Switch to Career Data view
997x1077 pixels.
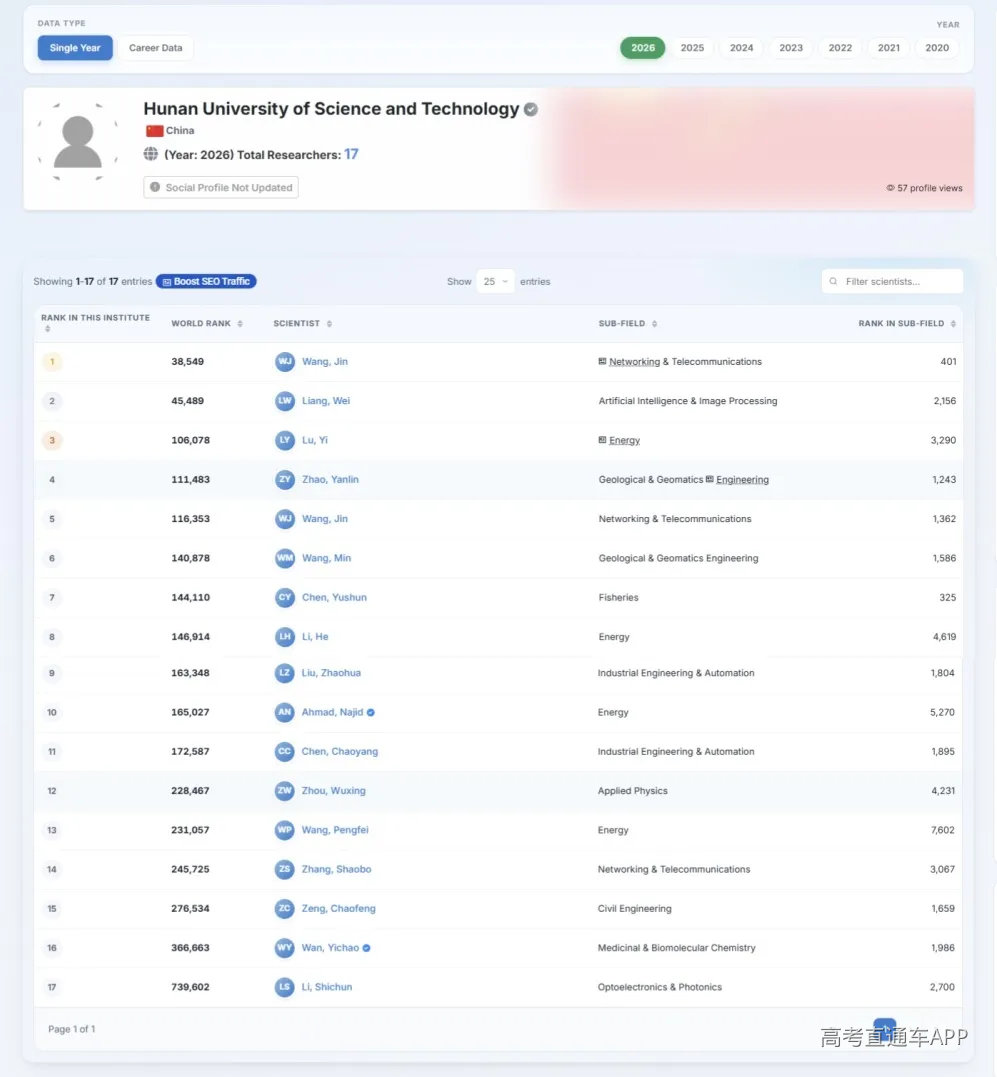[156, 48]
